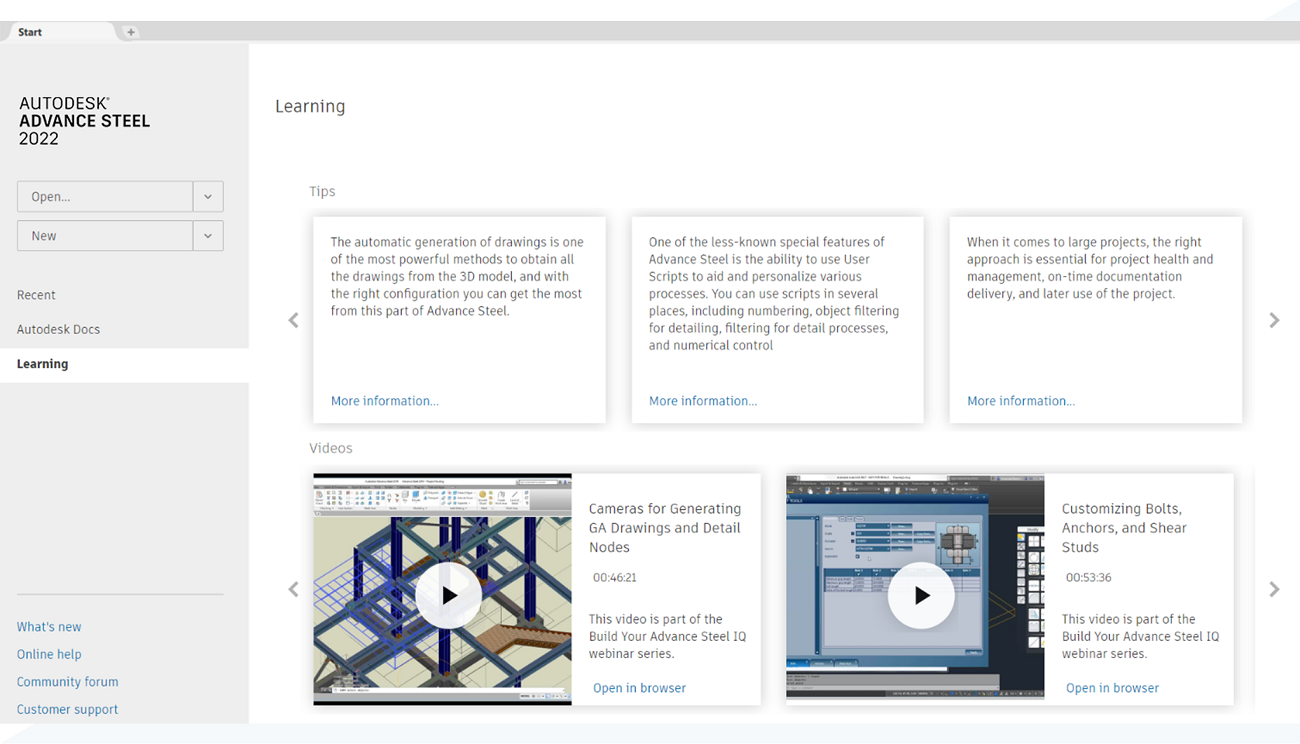Click the Videos section heading
The image size is (1300, 744).
[331, 448]
